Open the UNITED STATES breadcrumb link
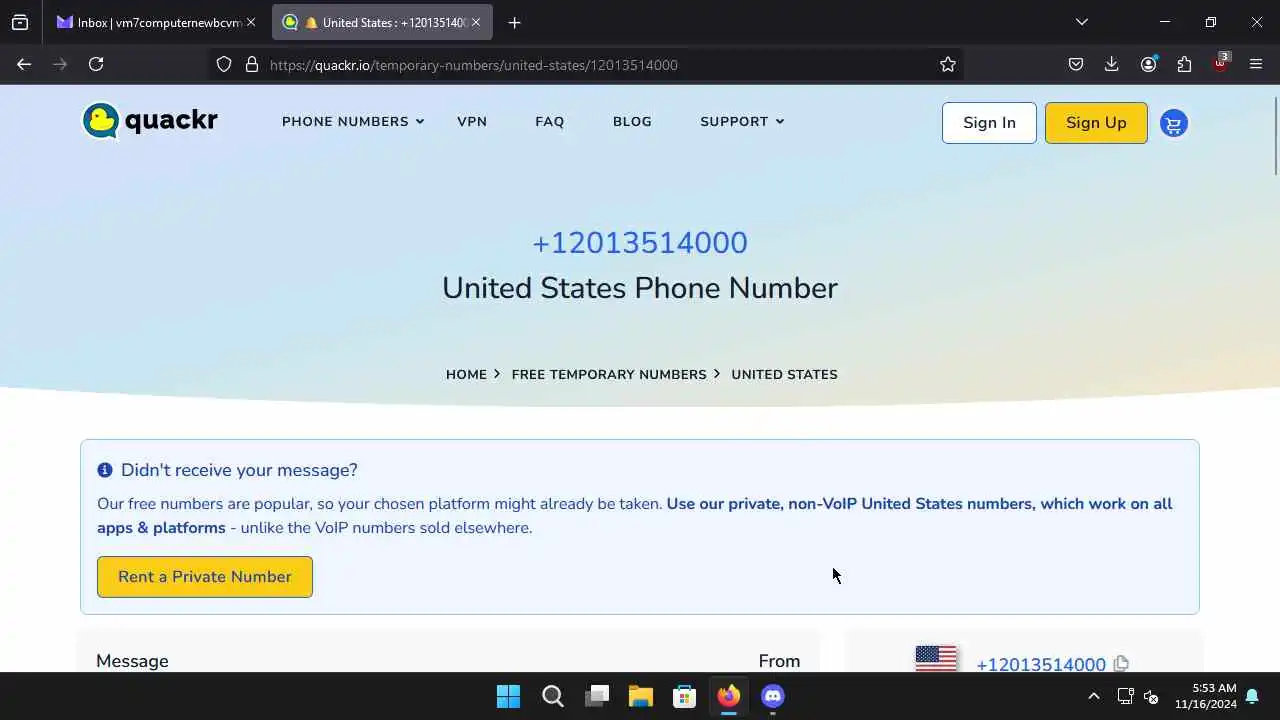 [x=784, y=374]
